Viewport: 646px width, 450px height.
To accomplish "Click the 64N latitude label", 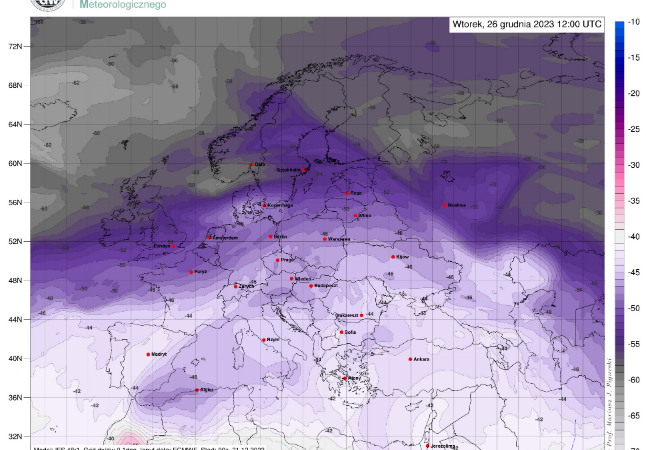I will [15, 124].
